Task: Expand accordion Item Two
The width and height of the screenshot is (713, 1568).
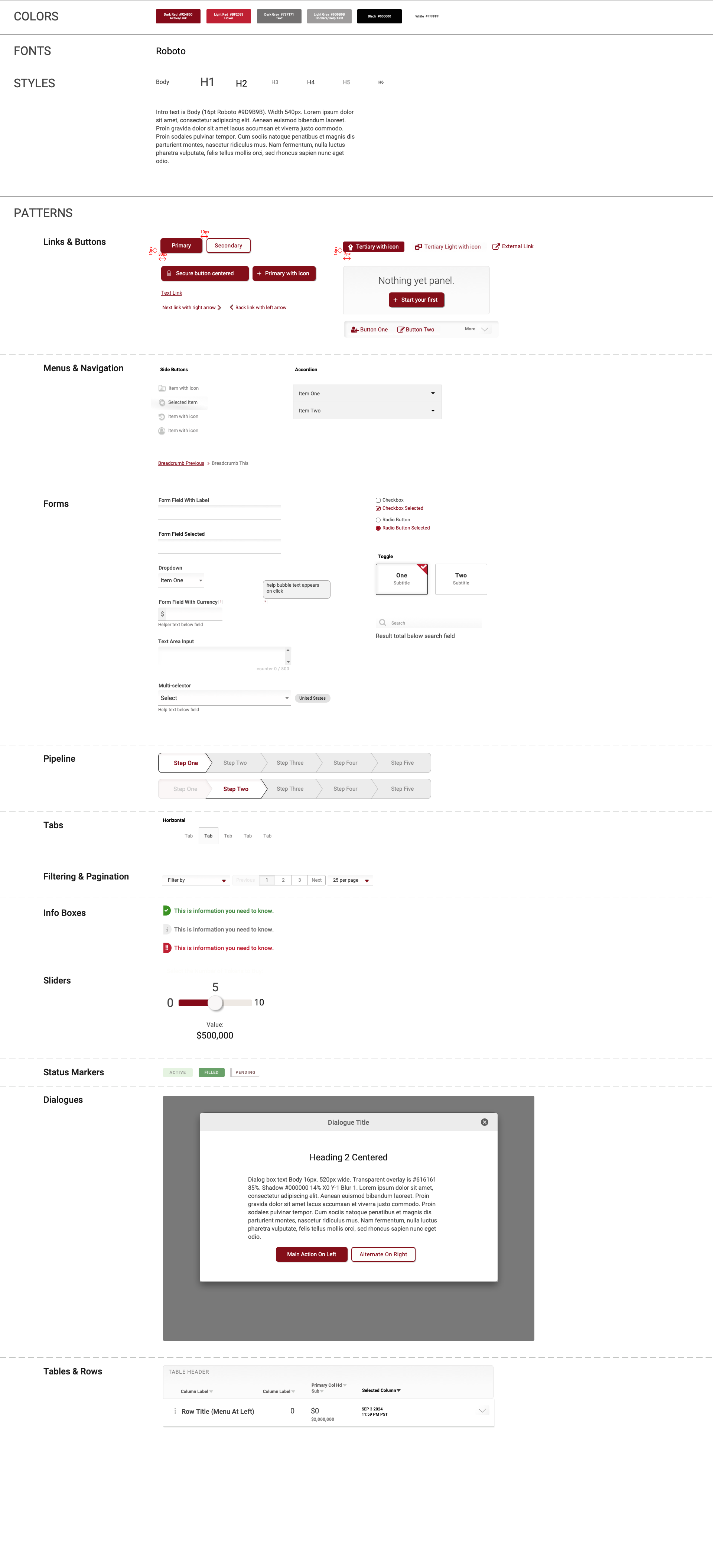Action: [x=367, y=410]
